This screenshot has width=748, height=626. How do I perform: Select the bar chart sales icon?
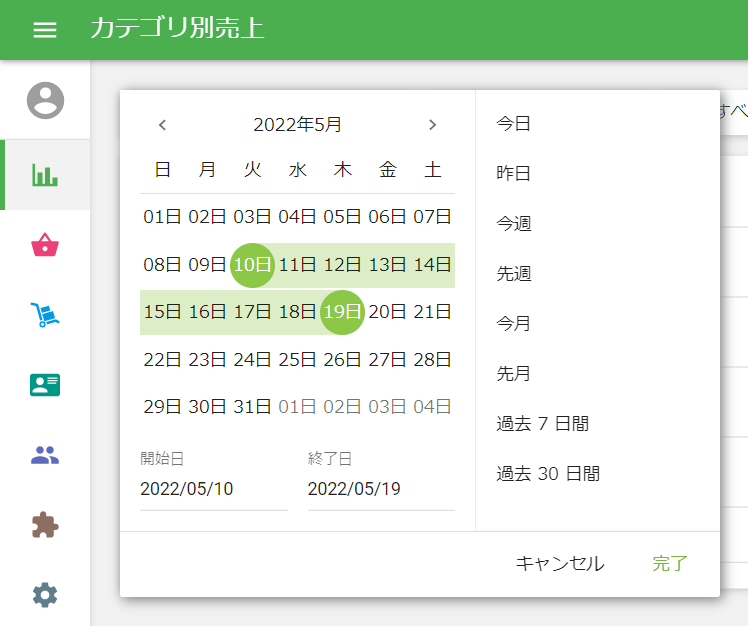click(x=45, y=175)
